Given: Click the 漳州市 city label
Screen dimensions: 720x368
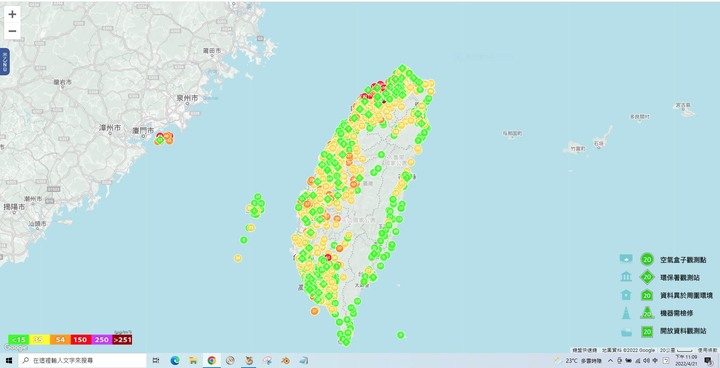Looking at the screenshot, I should [110, 128].
